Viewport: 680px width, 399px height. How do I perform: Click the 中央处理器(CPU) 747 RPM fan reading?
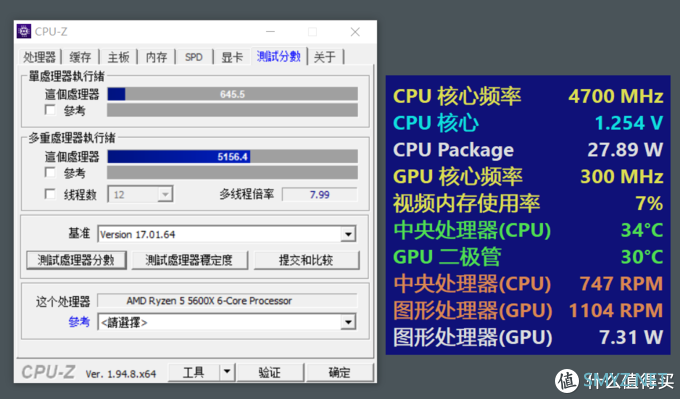point(528,284)
